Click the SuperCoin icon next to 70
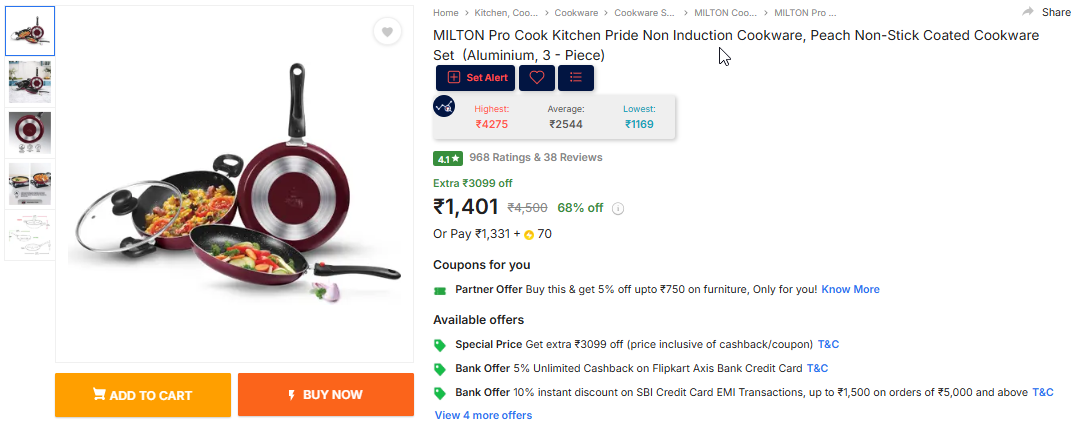This screenshot has width=1076, height=446. click(529, 235)
